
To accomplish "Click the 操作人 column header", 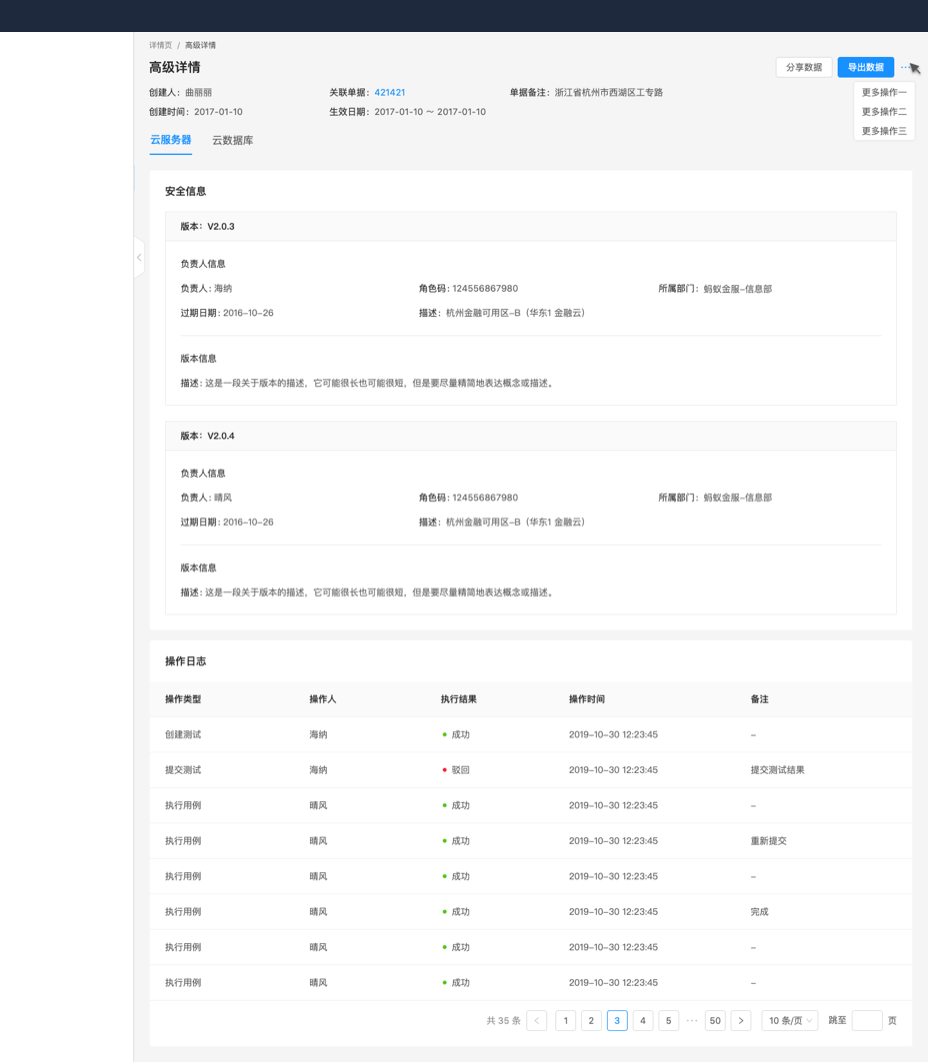I will [x=323, y=699].
